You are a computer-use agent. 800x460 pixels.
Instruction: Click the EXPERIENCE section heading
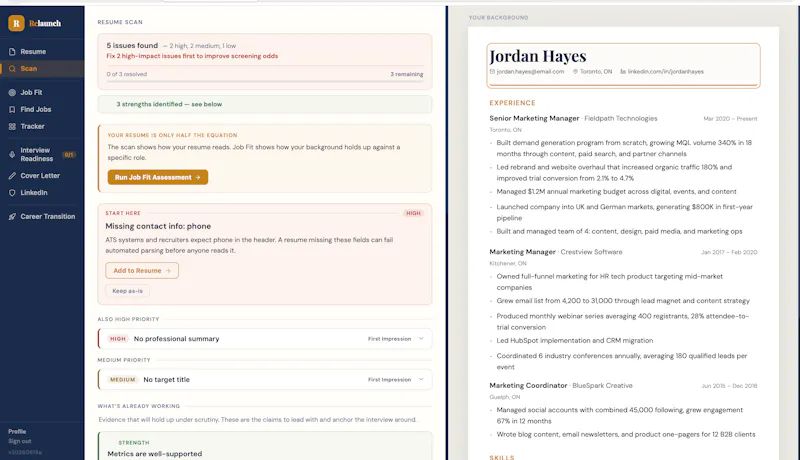pyautogui.click(x=512, y=103)
